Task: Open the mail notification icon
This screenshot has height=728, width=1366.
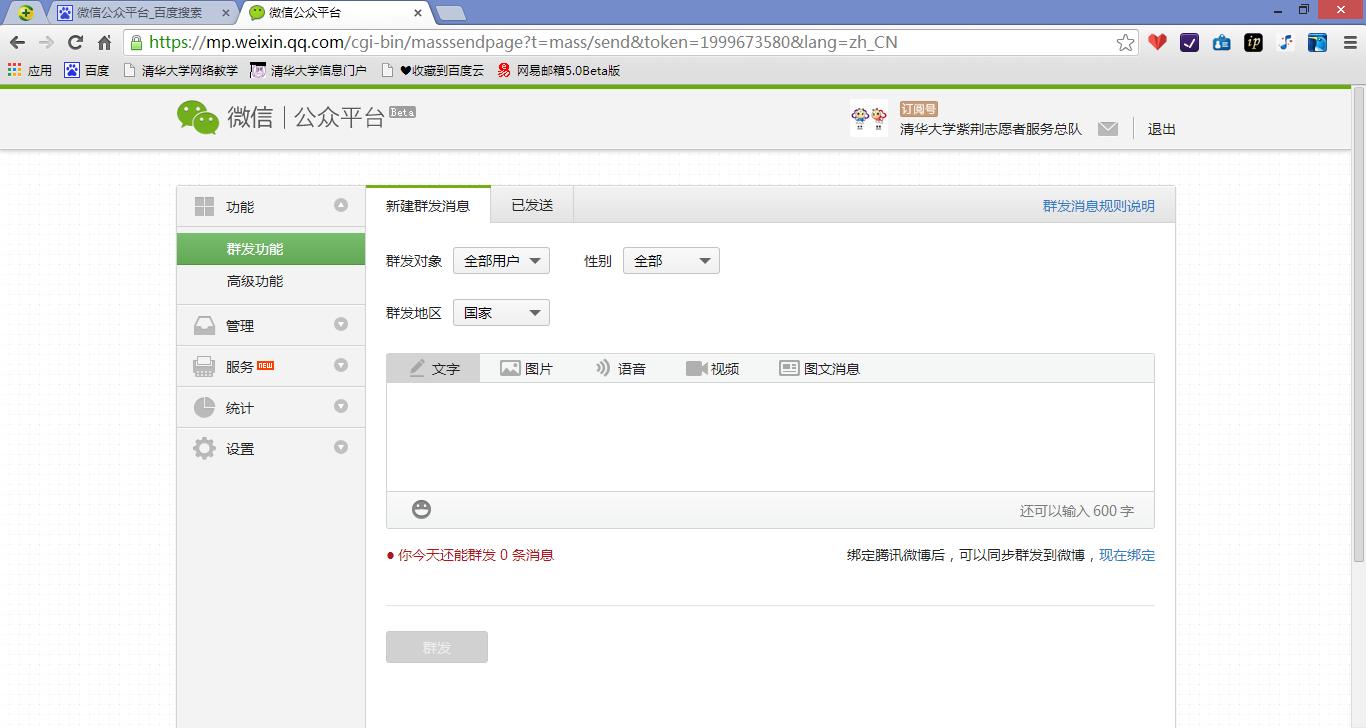Action: point(1108,128)
